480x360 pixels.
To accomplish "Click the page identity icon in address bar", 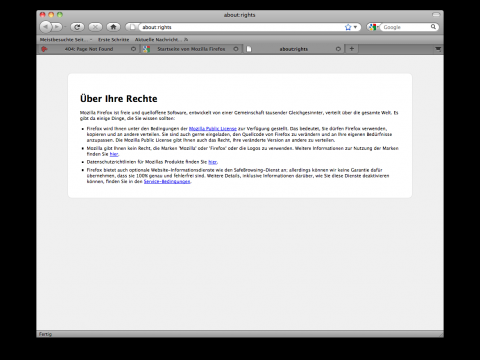I will point(132,27).
